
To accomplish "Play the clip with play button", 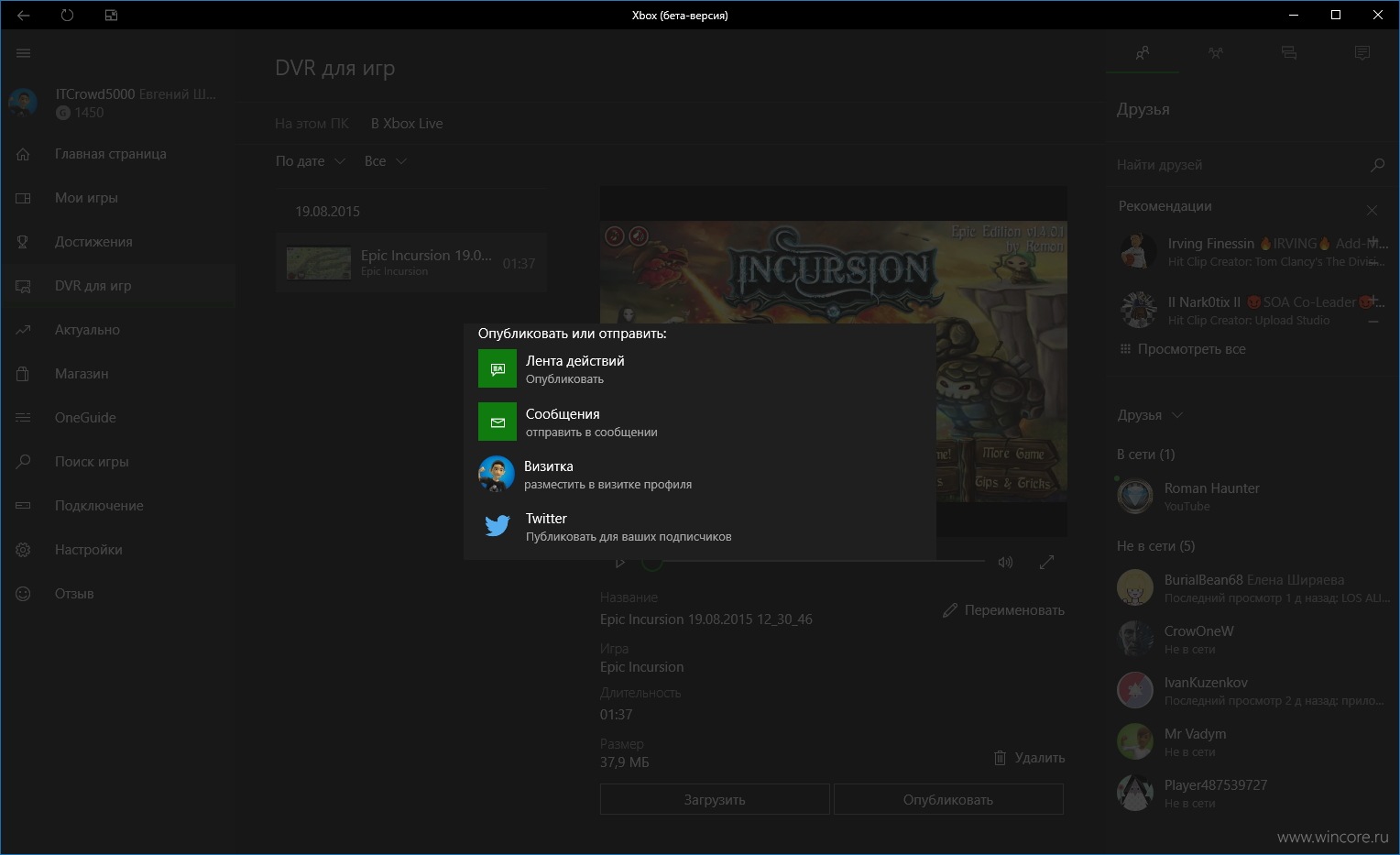I will (x=620, y=563).
